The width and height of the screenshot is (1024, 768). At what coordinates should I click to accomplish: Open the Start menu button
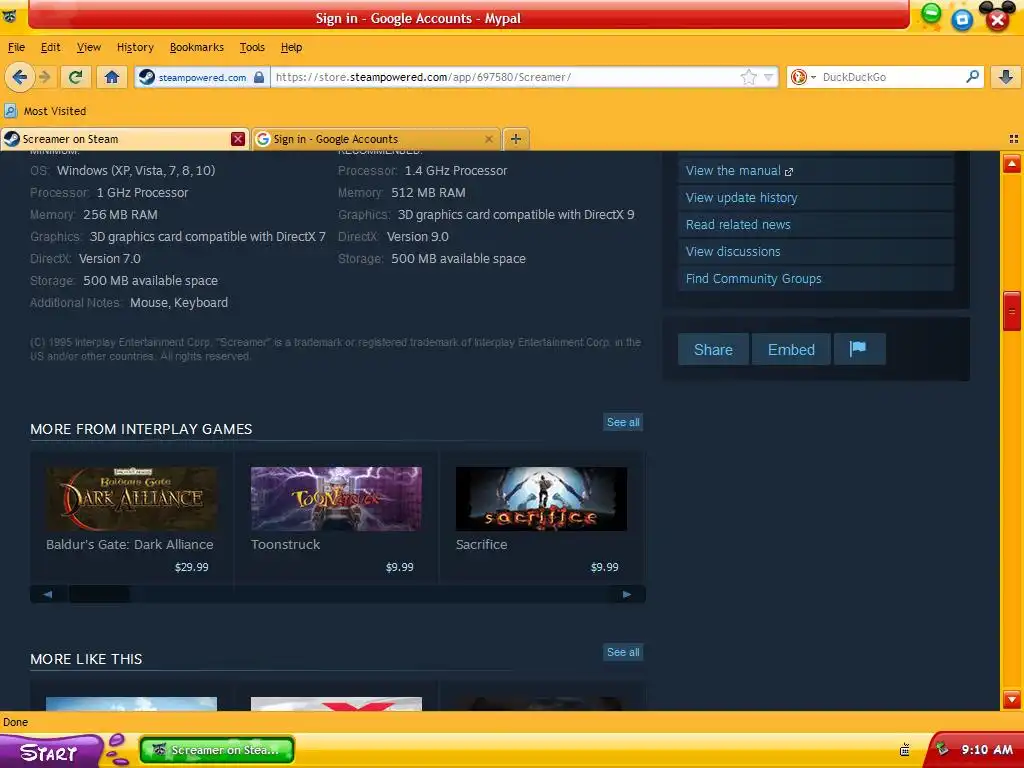[x=51, y=751]
